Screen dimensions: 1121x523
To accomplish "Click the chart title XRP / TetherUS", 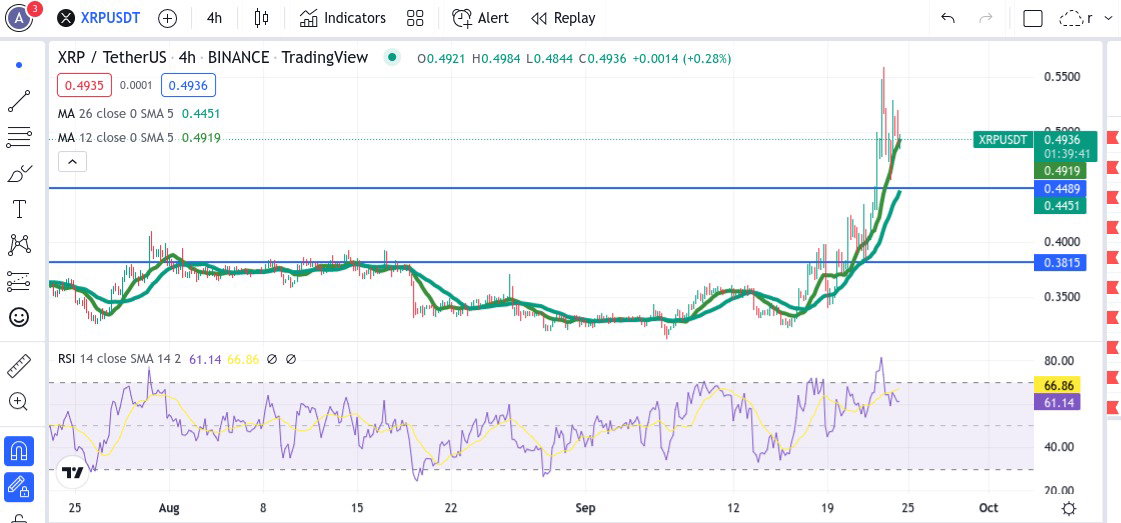I will coord(112,57).
